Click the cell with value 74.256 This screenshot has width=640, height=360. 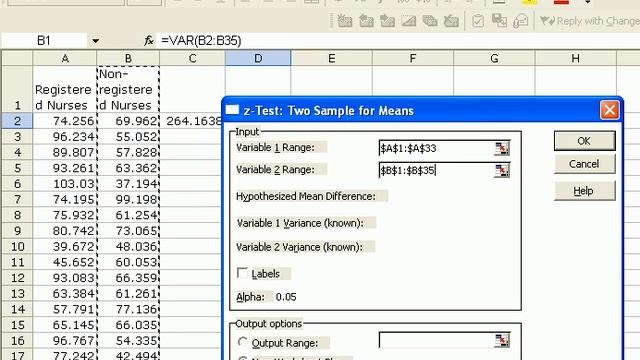(x=65, y=121)
